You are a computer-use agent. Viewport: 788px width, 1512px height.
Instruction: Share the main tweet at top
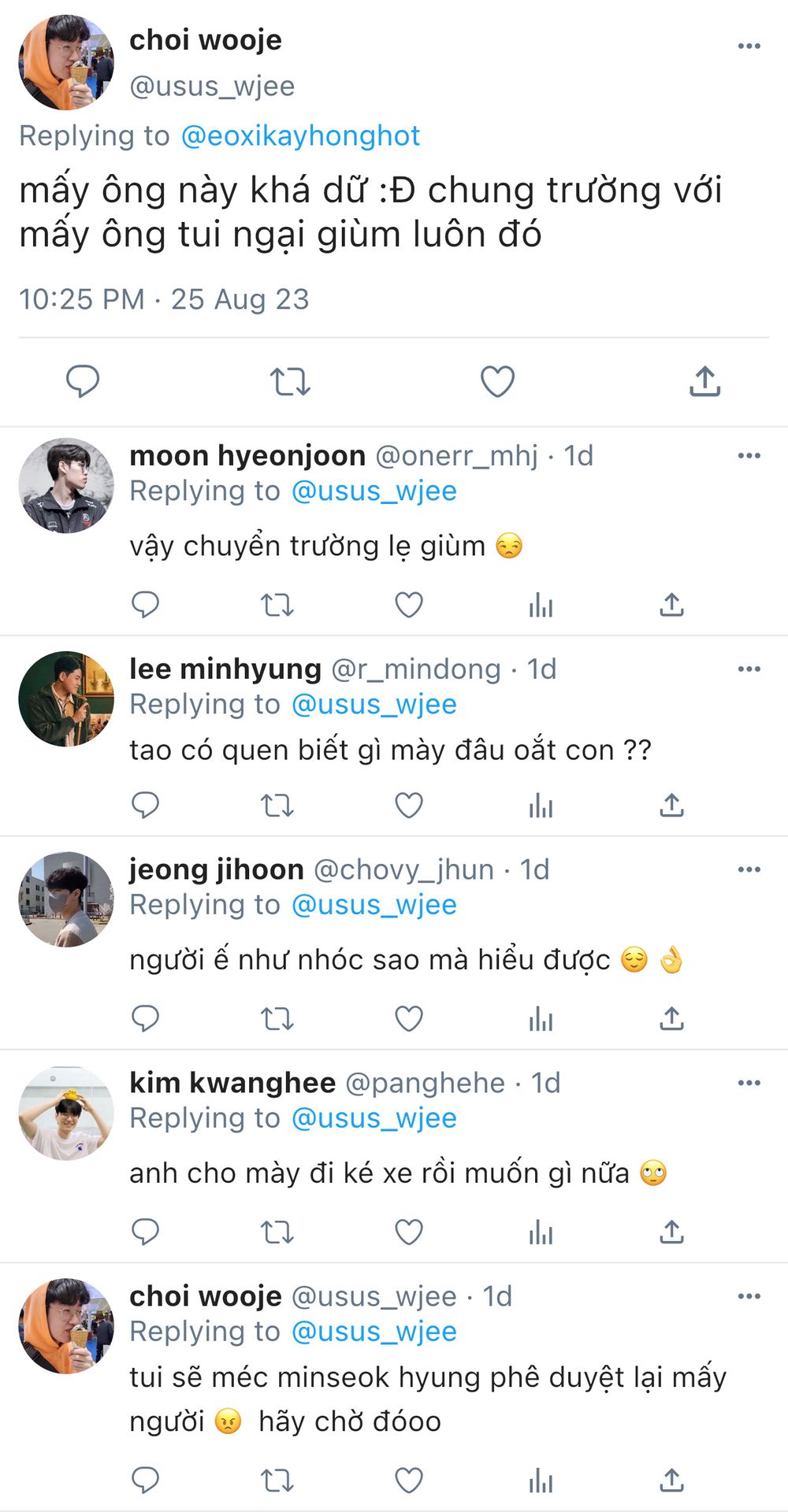point(704,381)
